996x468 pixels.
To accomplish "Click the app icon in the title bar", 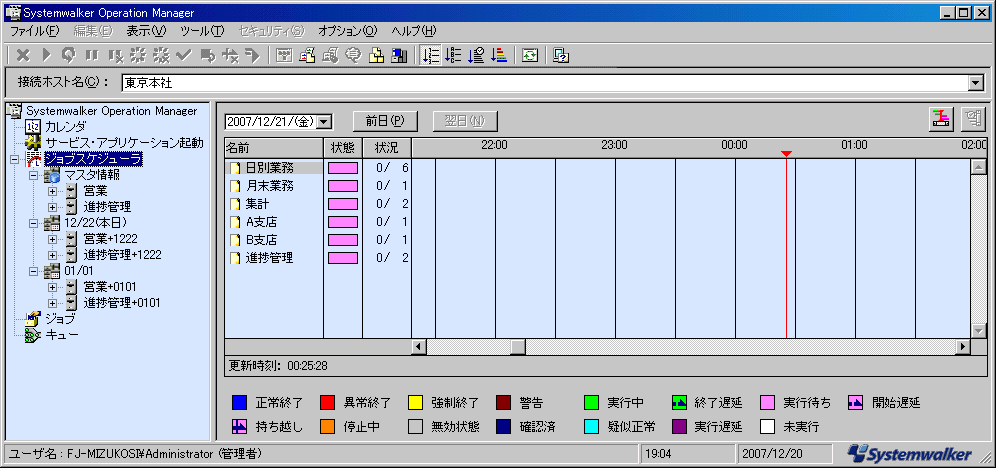I will (13, 13).
